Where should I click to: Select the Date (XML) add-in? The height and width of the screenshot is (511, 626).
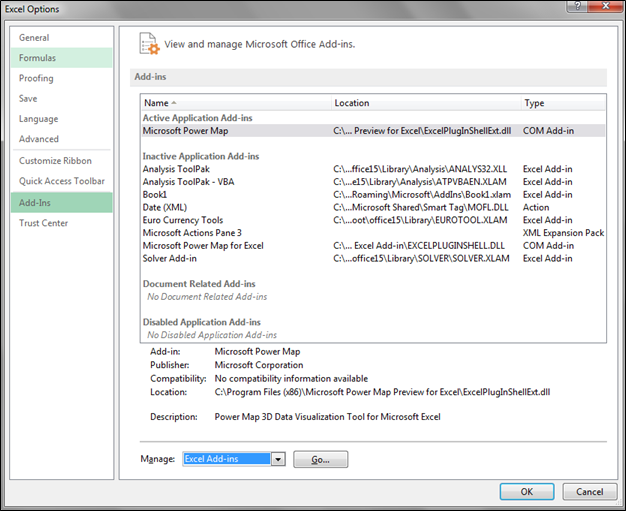373,207
